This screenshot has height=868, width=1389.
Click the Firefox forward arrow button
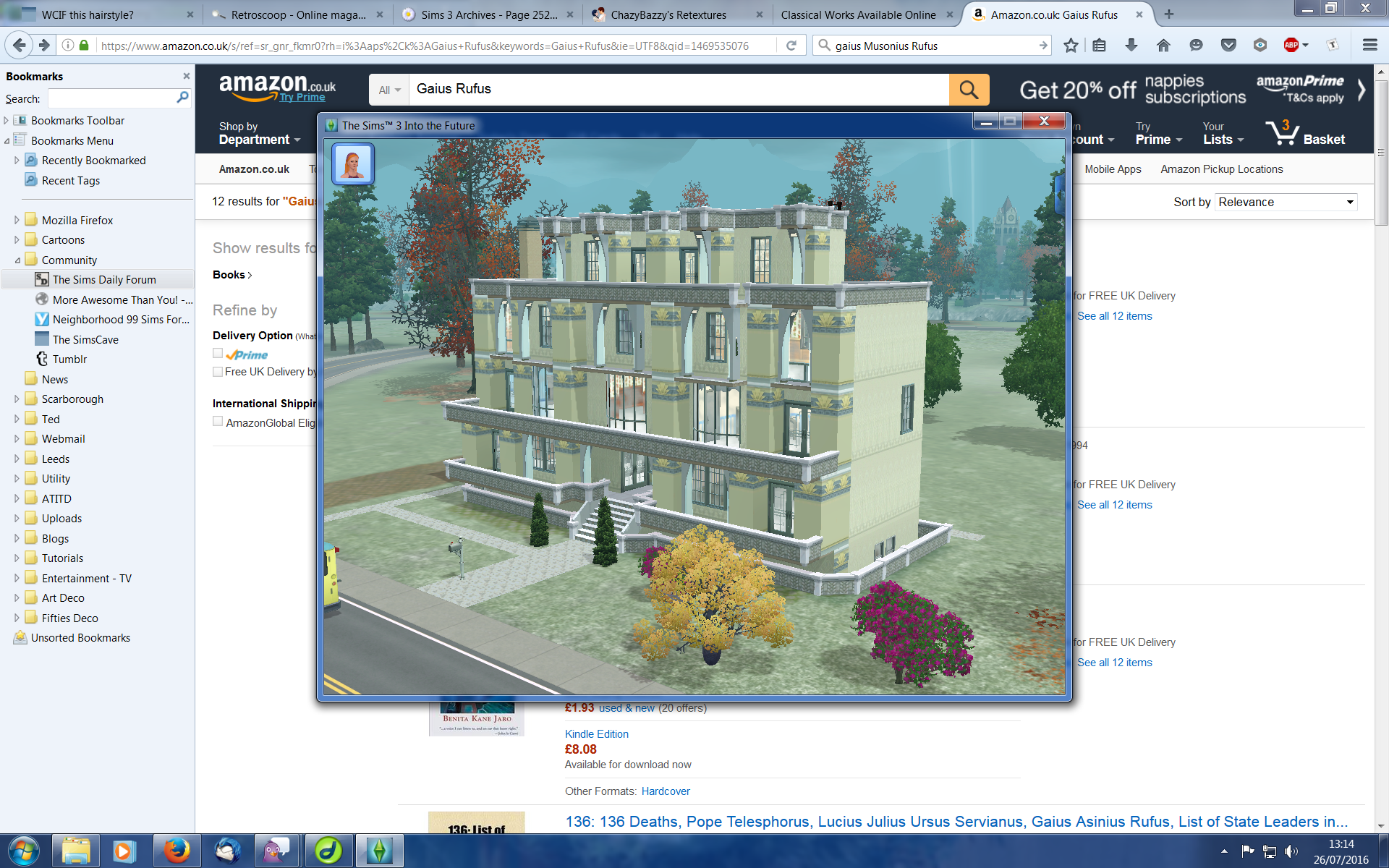[44, 45]
